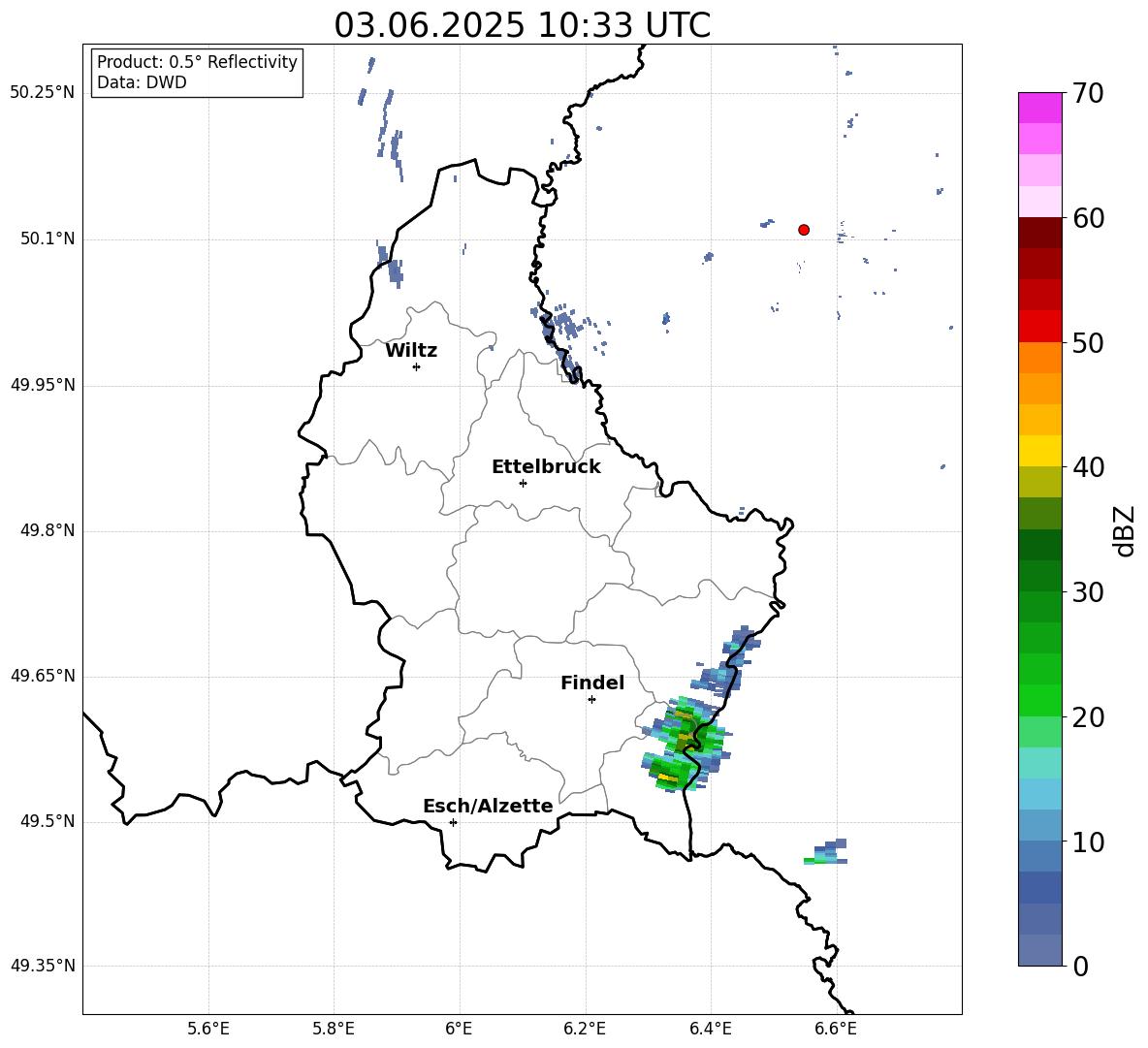Click the colorbar value 50
The height and width of the screenshot is (1048, 1148).
pyautogui.click(x=1089, y=343)
